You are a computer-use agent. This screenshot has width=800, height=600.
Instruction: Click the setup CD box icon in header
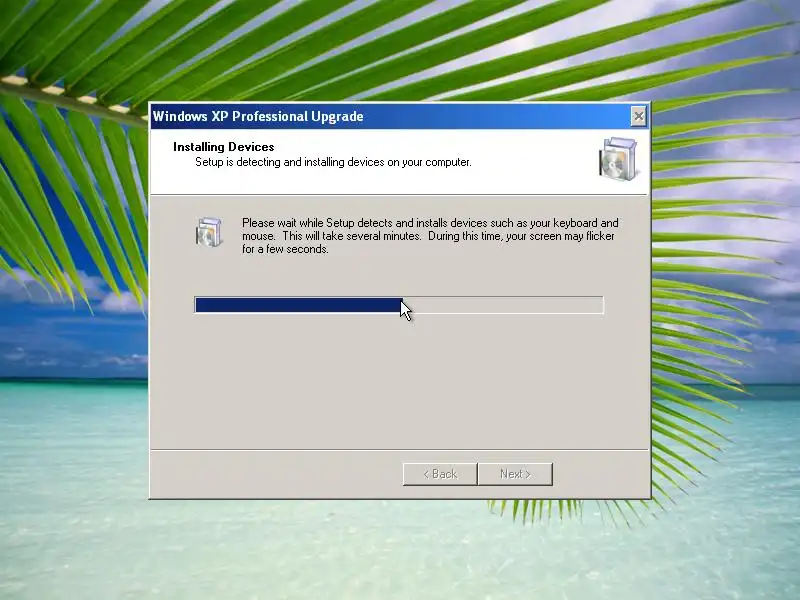(618, 159)
